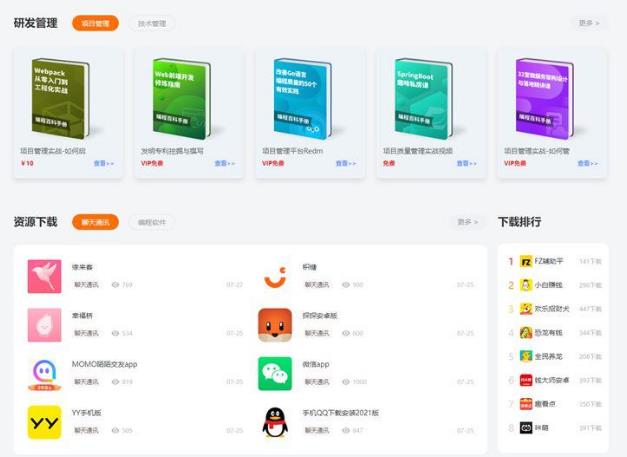Click the 探探安卓版 fox icon
The image size is (627, 457).
pos(275,324)
